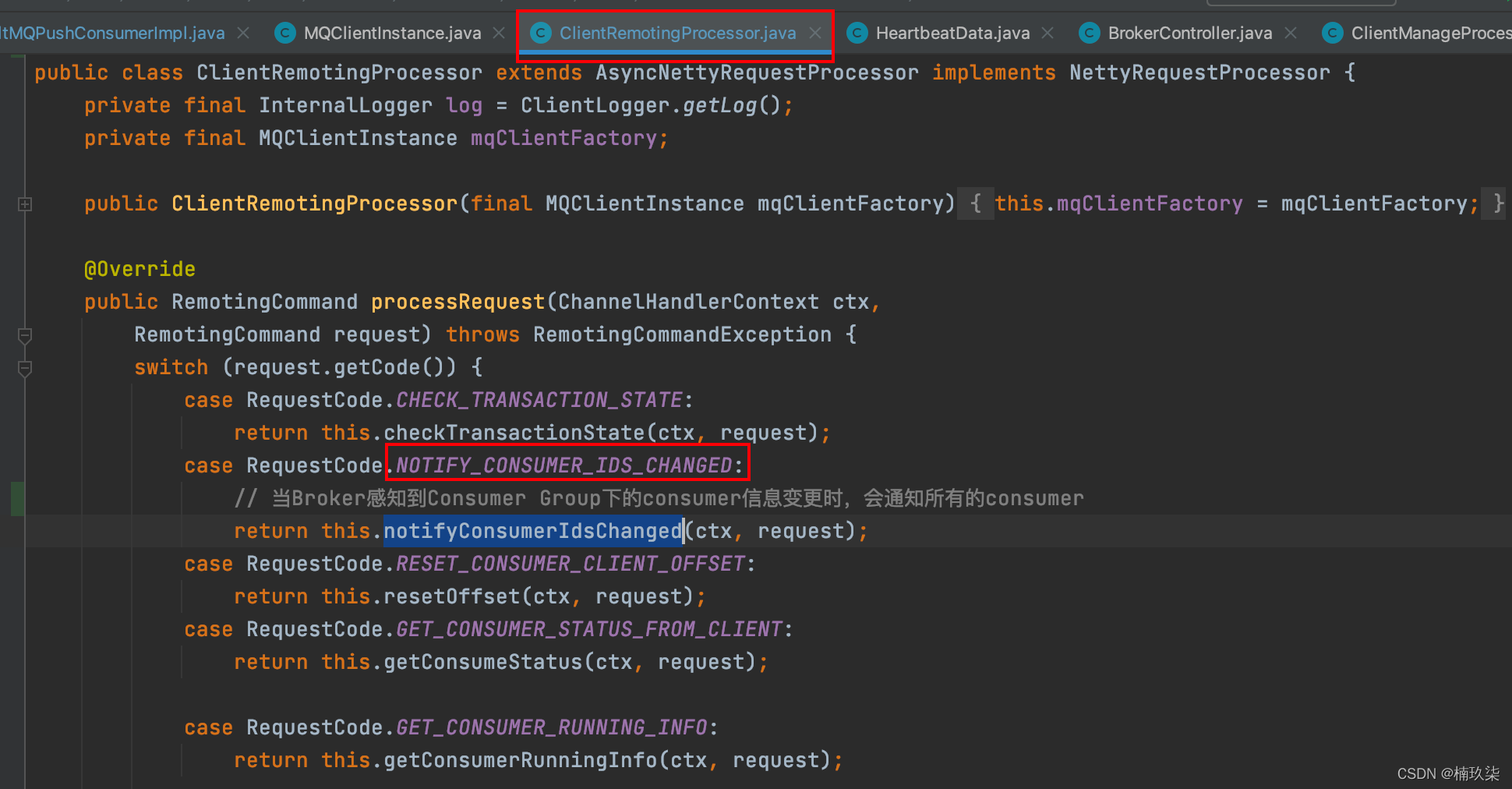
Task: Click the class icon on ClientRemotingProcessor.java tab
Action: tap(540, 33)
